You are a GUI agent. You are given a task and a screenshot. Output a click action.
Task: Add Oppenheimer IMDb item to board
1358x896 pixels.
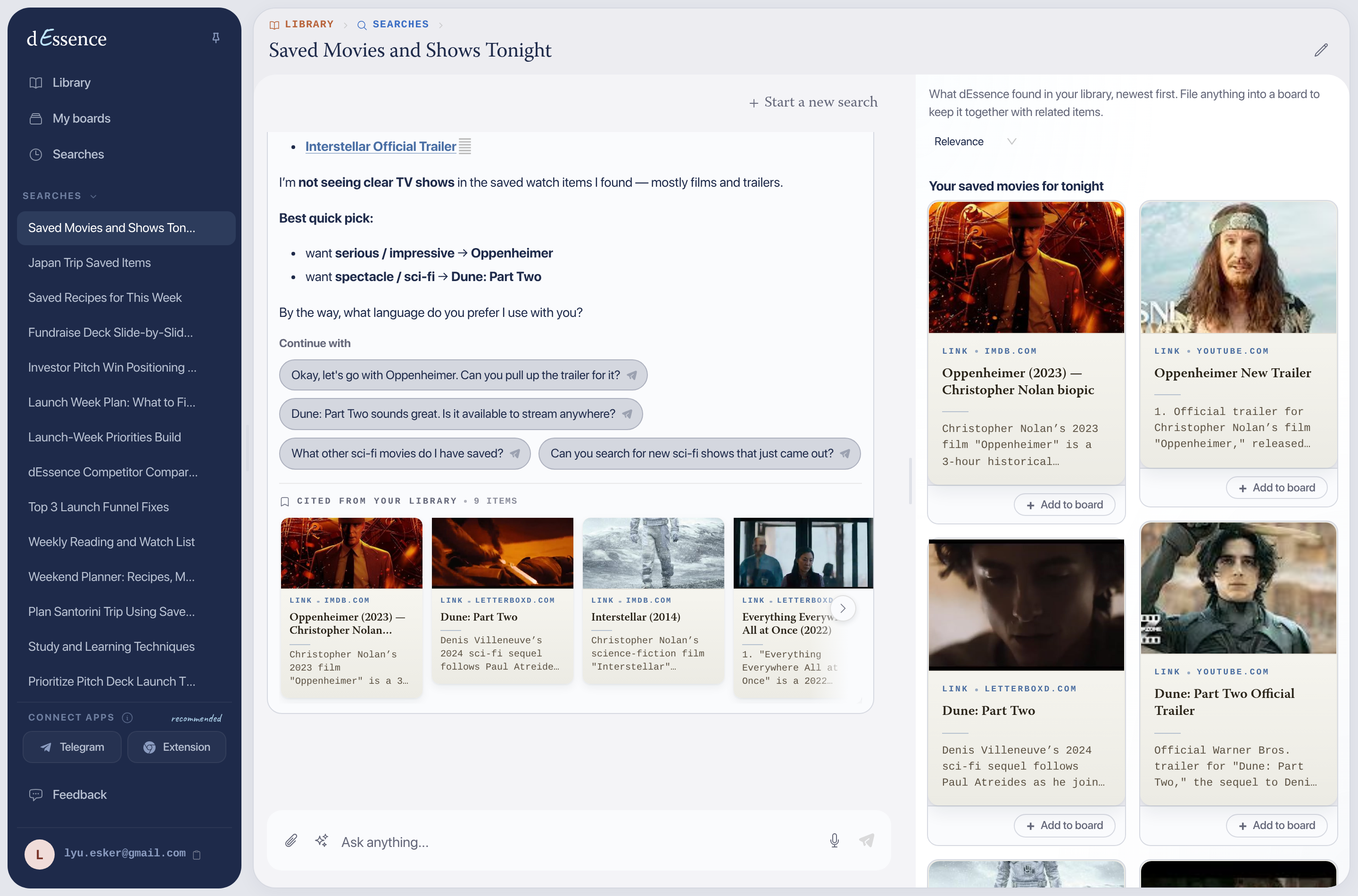click(x=1064, y=505)
